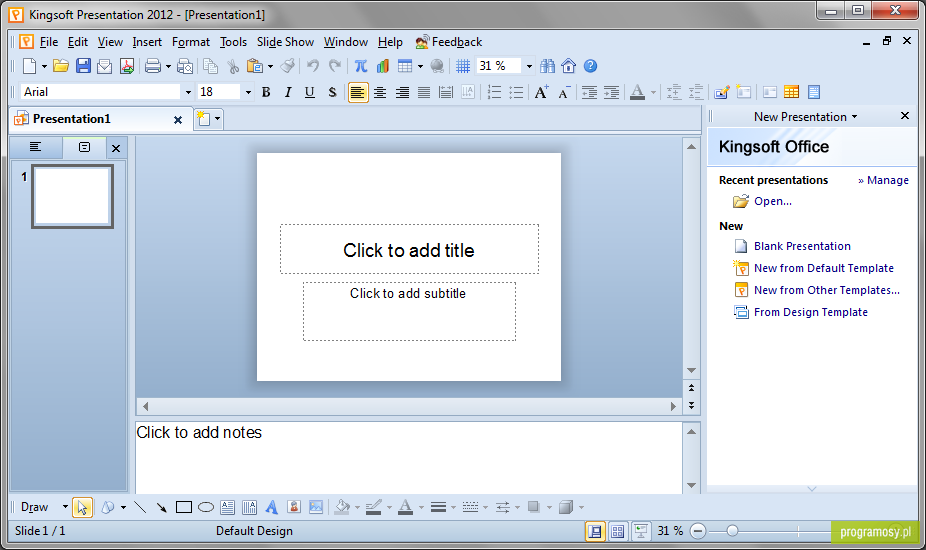Select the Presentation1 document tab

[x=100, y=119]
